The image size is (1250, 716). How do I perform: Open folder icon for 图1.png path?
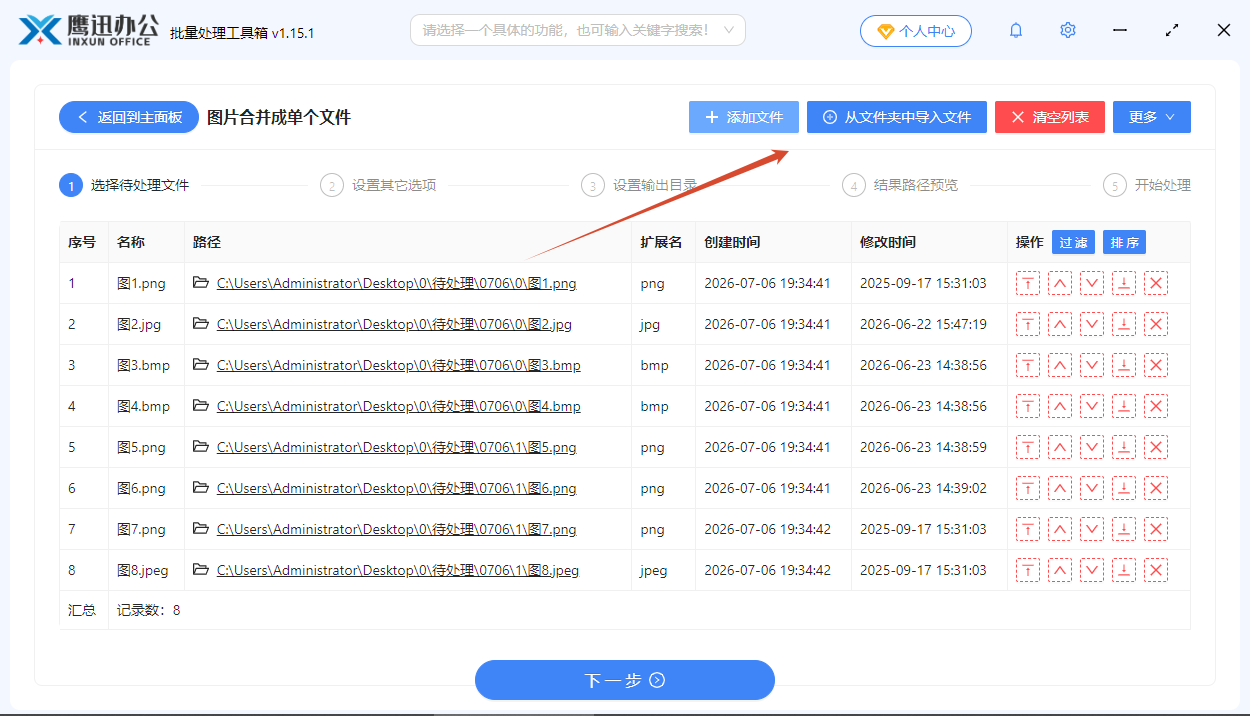click(201, 283)
